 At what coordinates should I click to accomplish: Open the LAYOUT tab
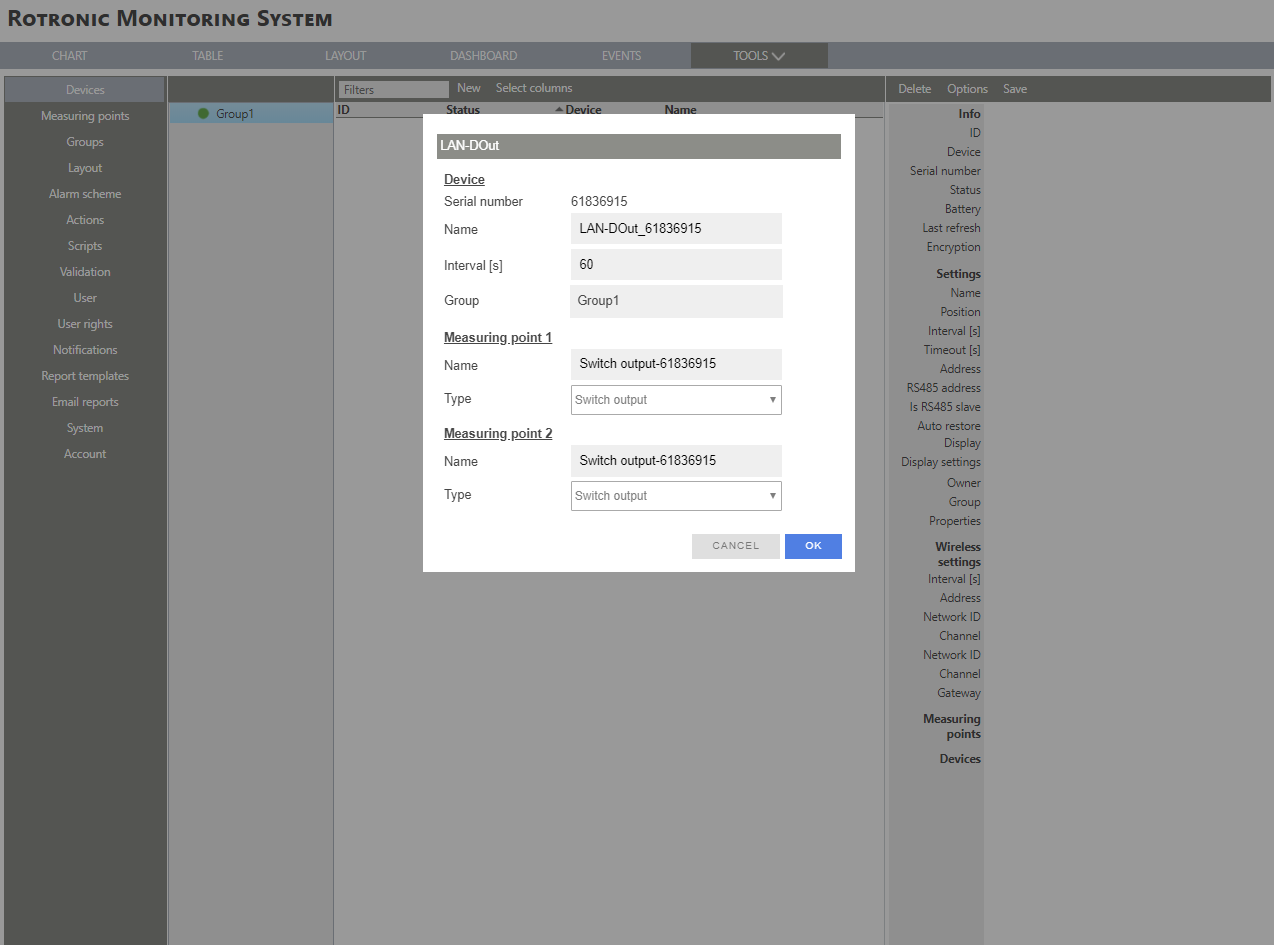pos(346,56)
